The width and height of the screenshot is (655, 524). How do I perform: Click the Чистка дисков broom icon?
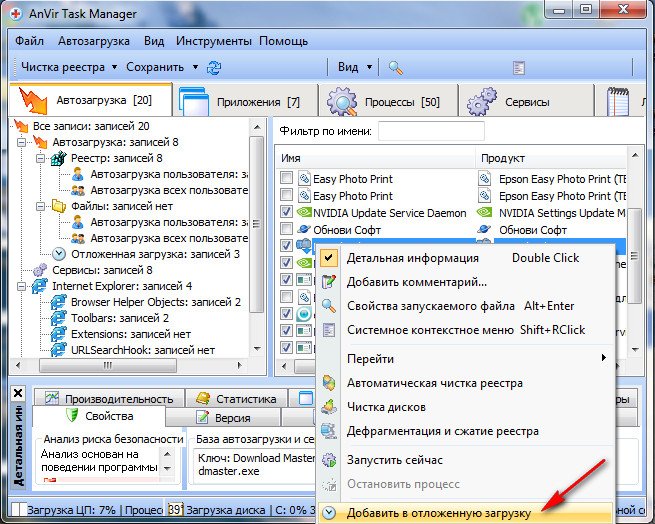329,407
